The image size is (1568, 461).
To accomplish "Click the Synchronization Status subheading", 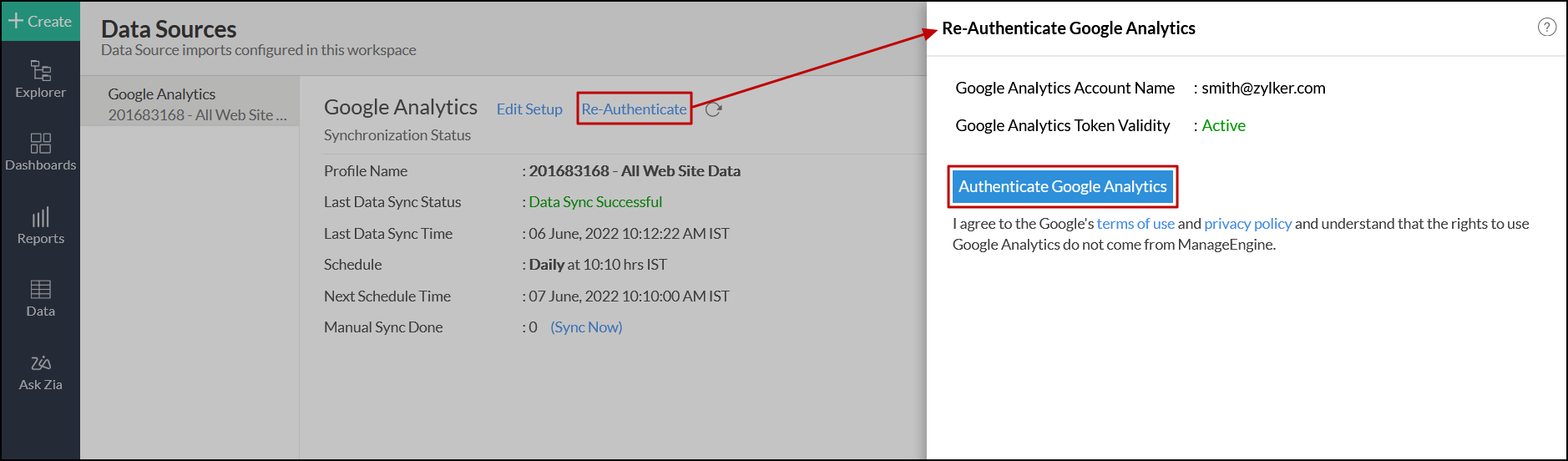I will coord(397,135).
